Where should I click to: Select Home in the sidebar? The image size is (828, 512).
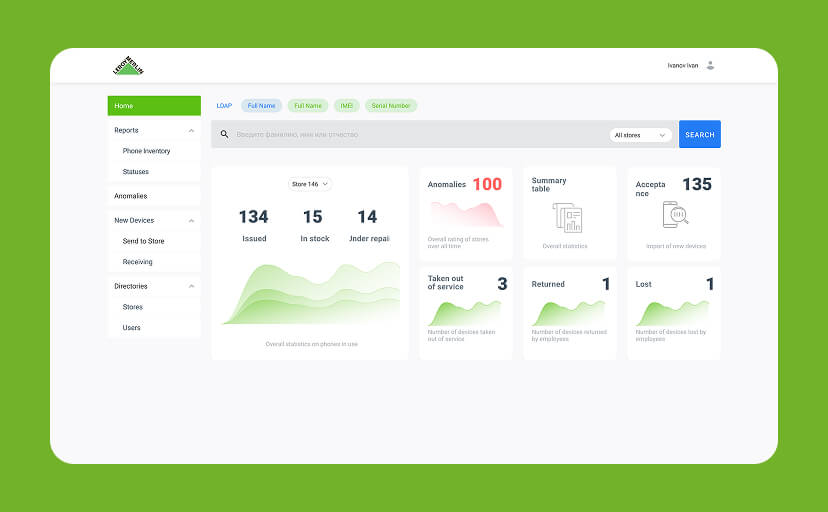tap(154, 105)
